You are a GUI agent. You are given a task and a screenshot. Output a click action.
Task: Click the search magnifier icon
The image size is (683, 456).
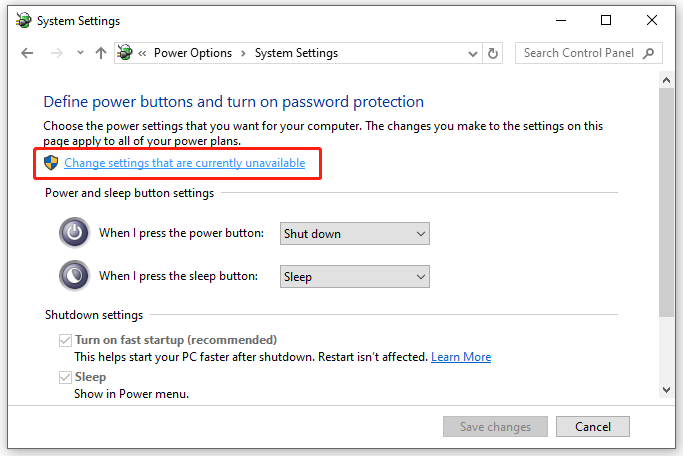(x=648, y=54)
